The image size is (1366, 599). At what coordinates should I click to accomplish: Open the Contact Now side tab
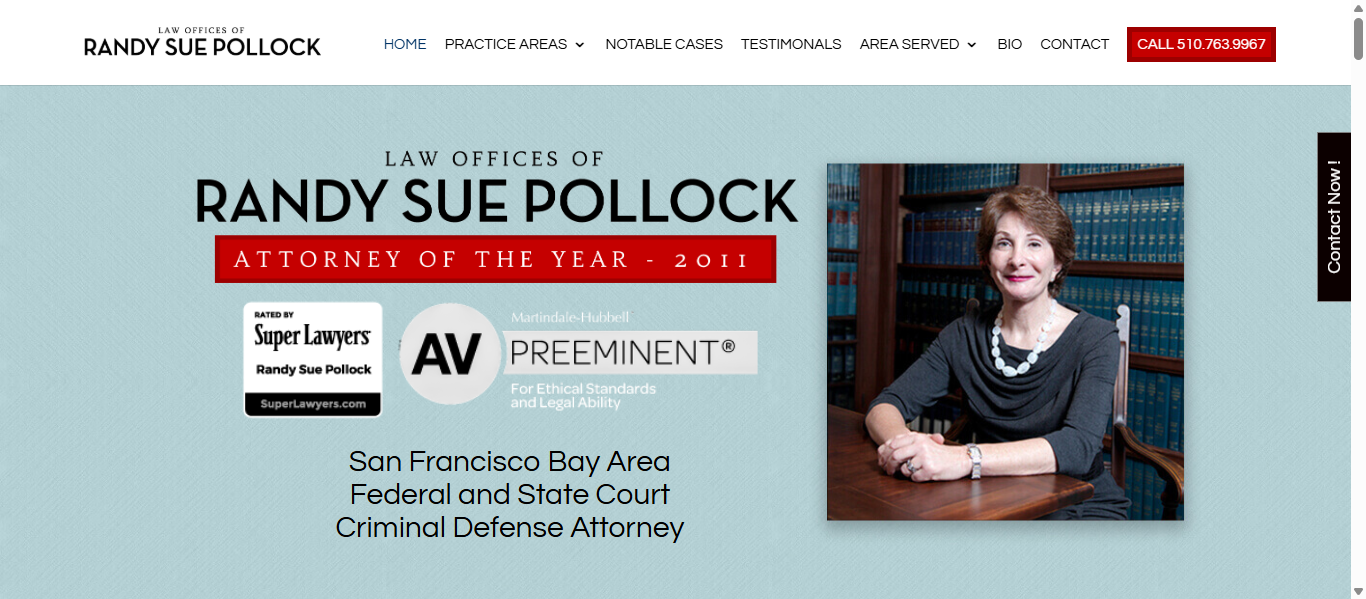(x=1334, y=217)
